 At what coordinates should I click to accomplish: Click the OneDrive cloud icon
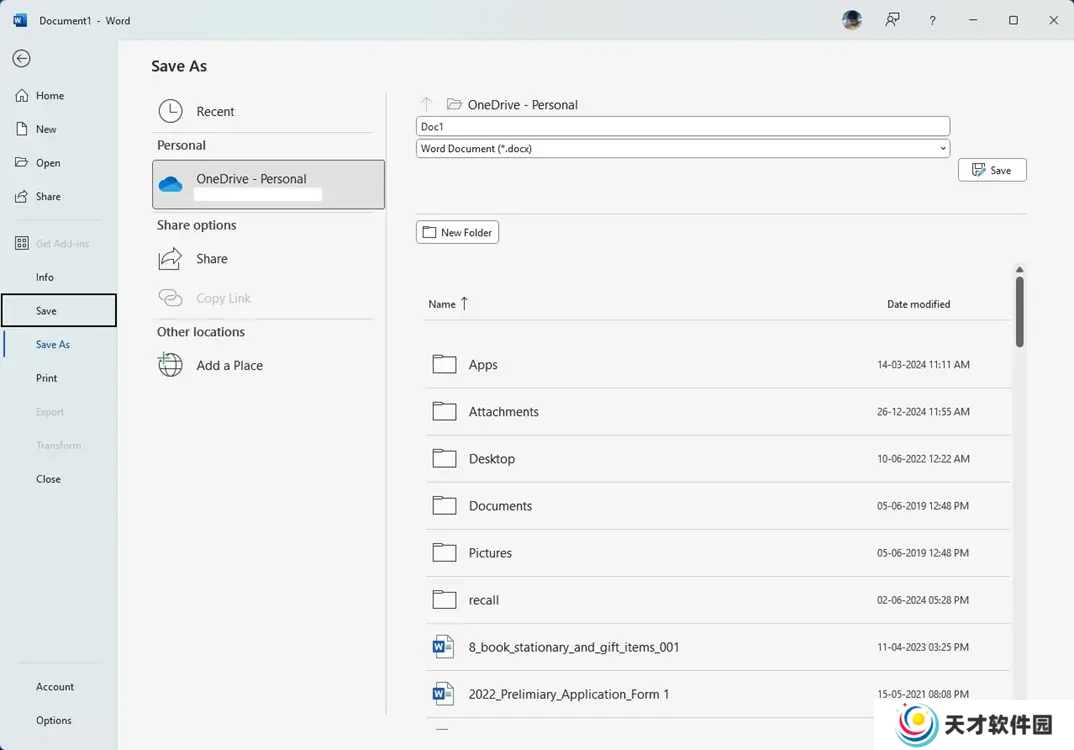pyautogui.click(x=171, y=184)
